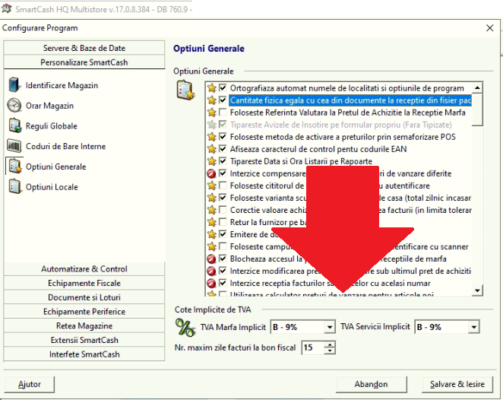Click the star icon beside Foloseste varianta
Screen dimensions: 503x400
212,198
